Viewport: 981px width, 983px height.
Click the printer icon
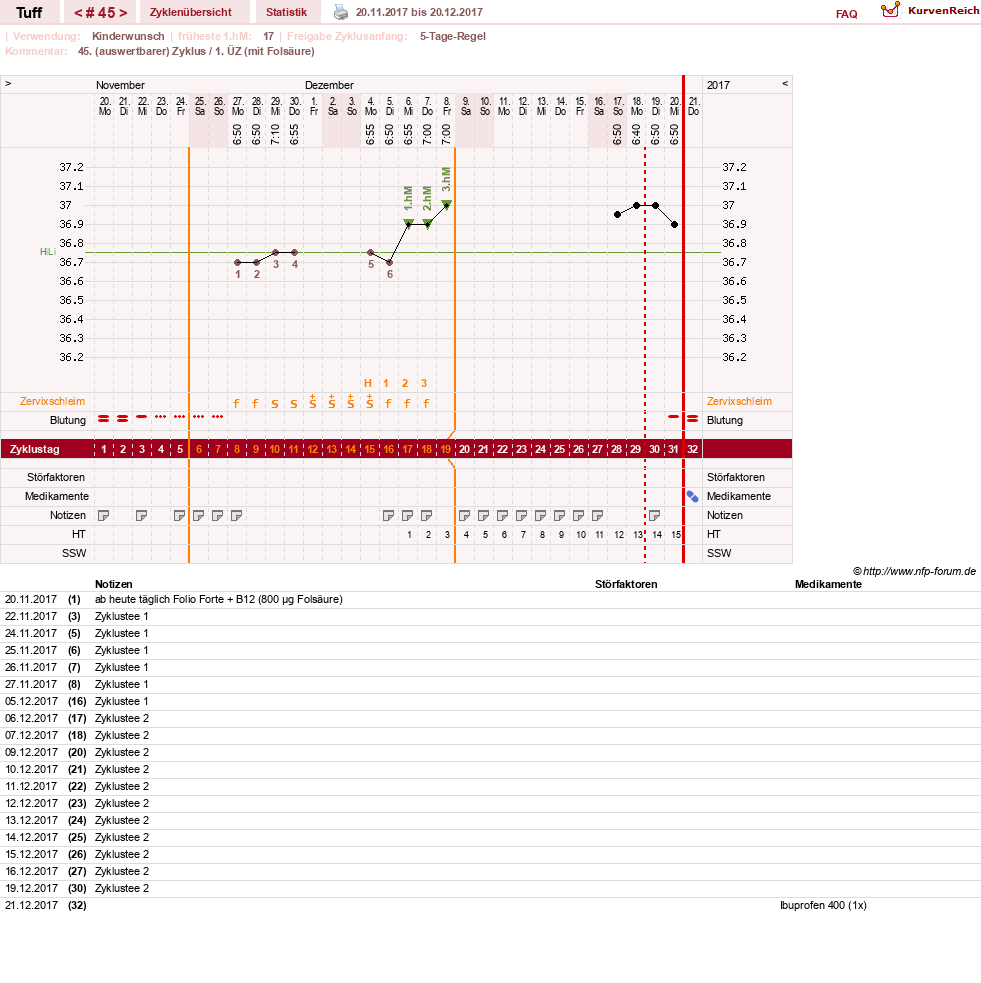pos(340,12)
